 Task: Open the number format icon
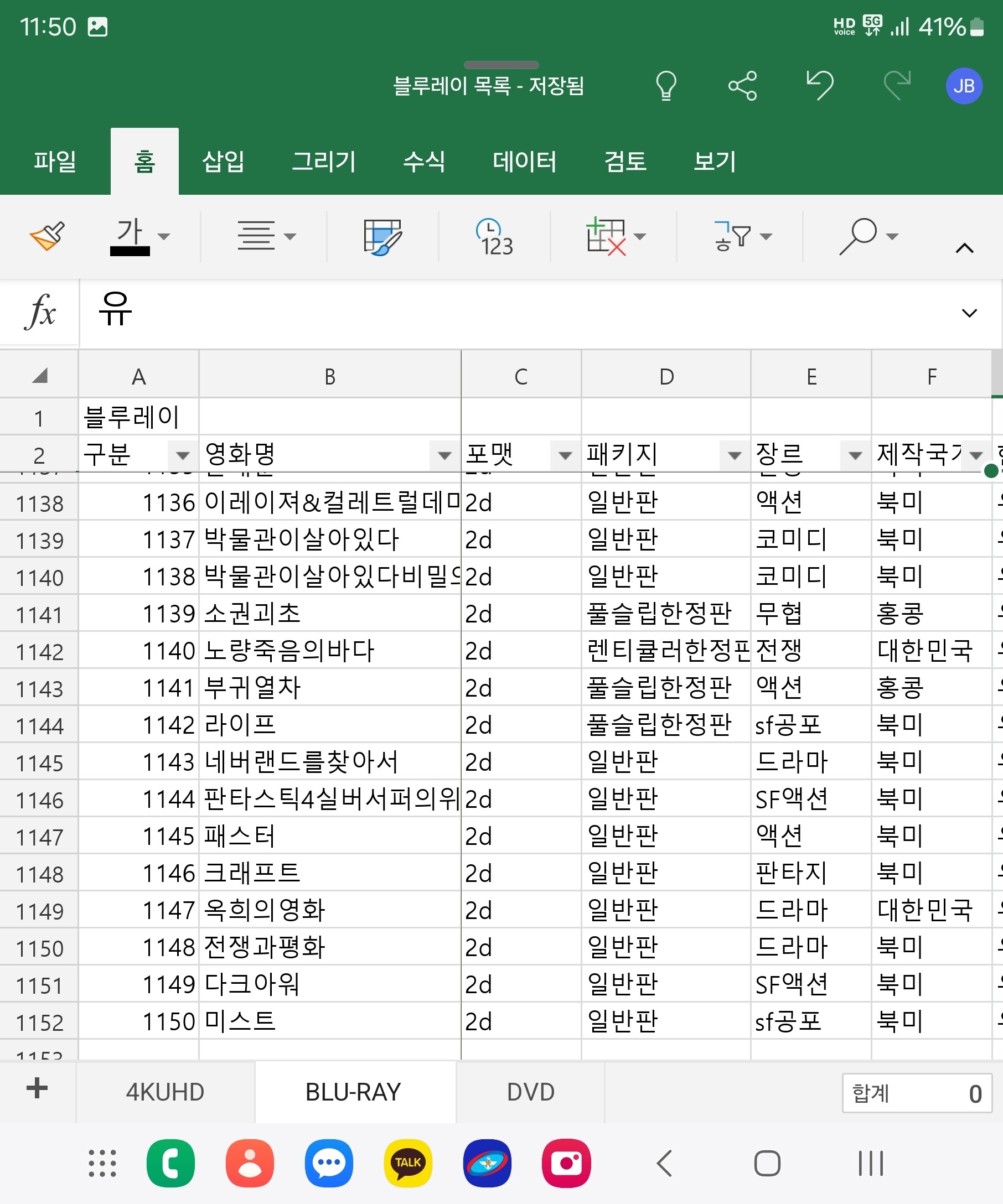click(494, 236)
